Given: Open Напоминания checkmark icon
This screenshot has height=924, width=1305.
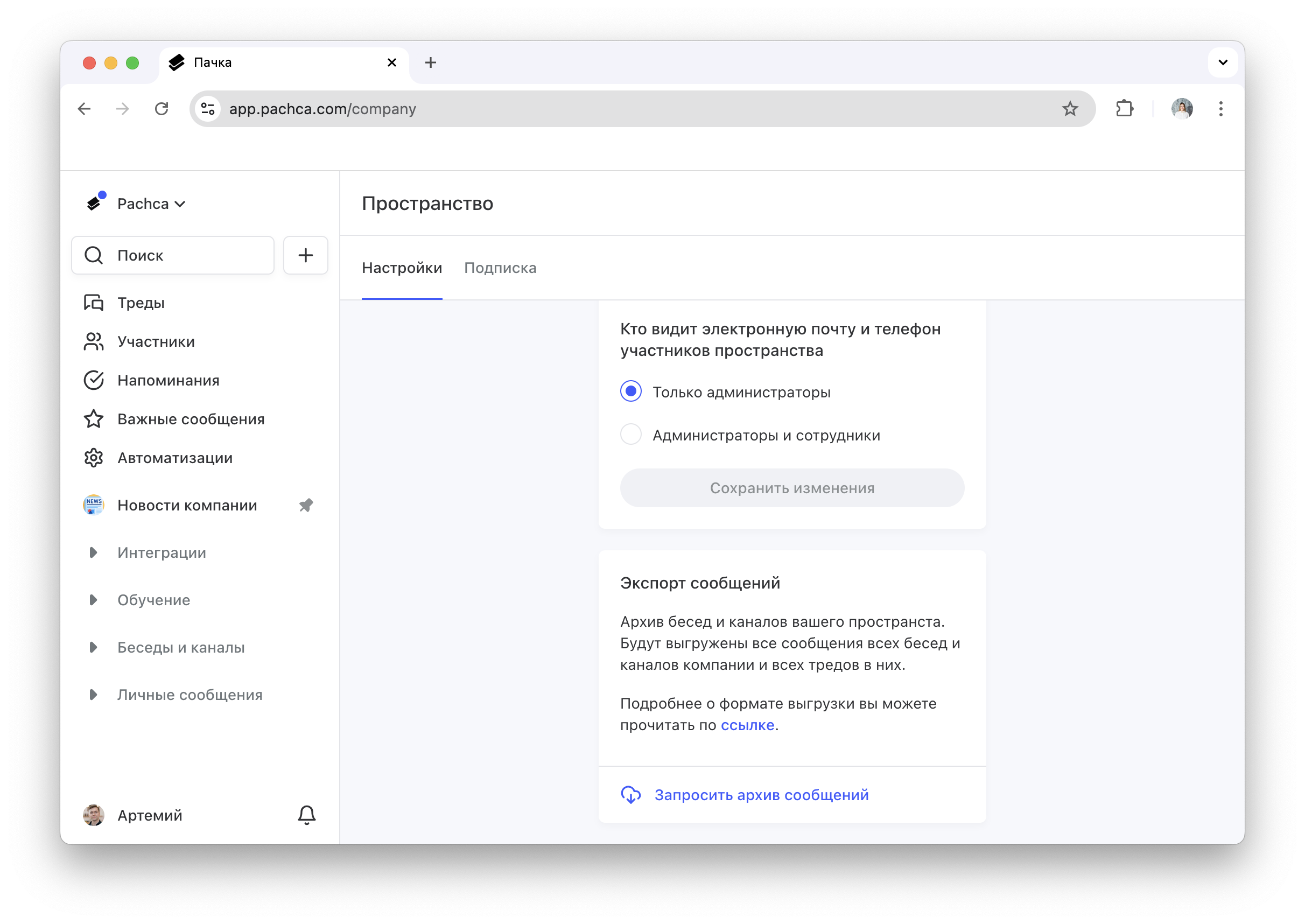Looking at the screenshot, I should tap(93, 380).
